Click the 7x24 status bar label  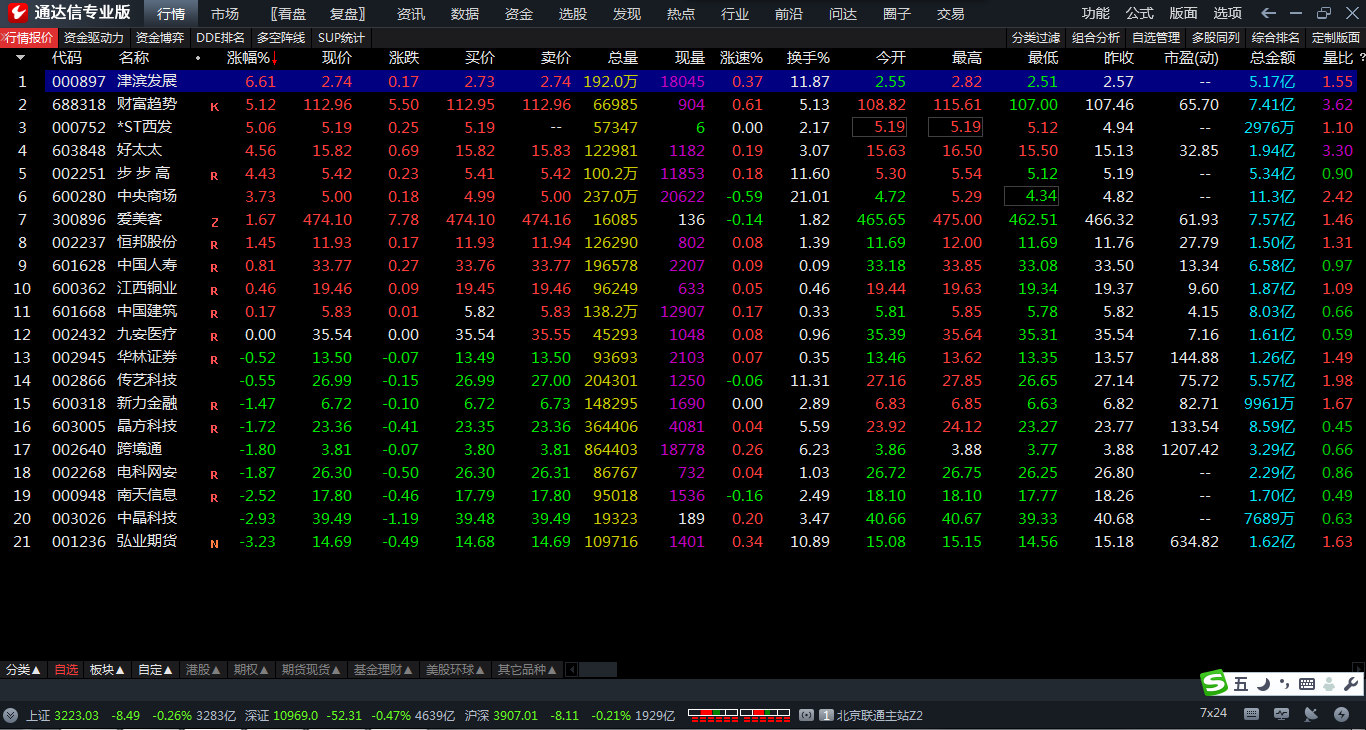point(1213,713)
